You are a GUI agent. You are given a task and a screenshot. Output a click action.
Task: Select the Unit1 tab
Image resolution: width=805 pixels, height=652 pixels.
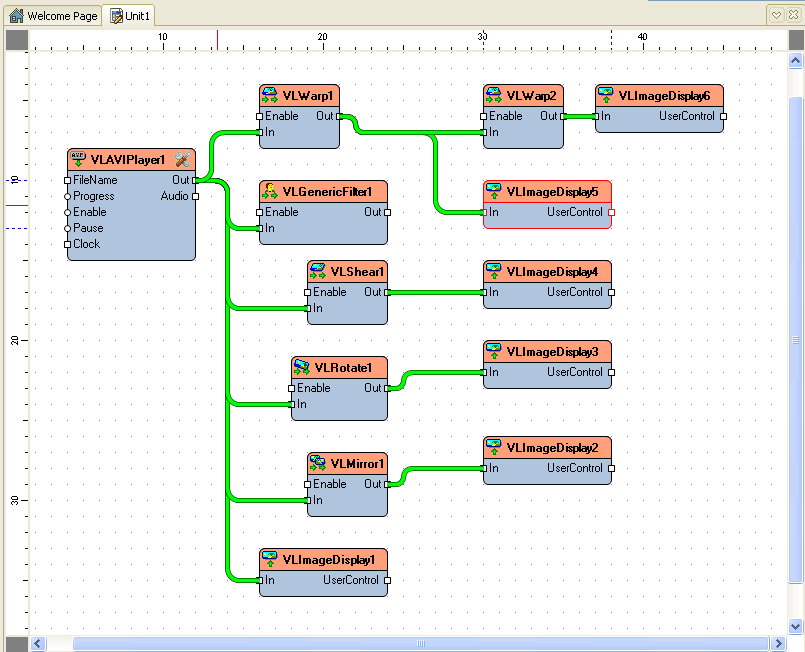point(130,15)
